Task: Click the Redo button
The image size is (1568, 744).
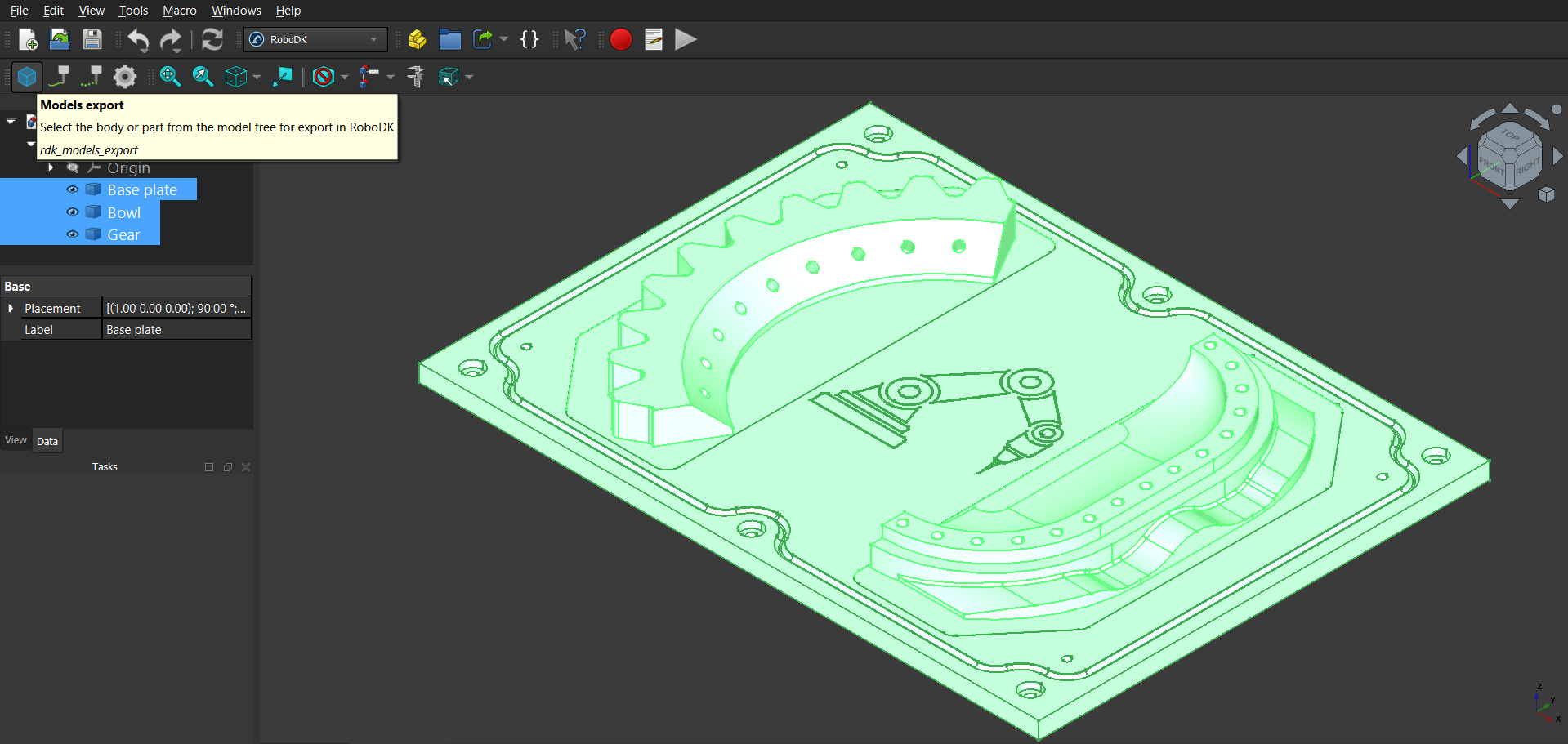Action: click(x=171, y=39)
